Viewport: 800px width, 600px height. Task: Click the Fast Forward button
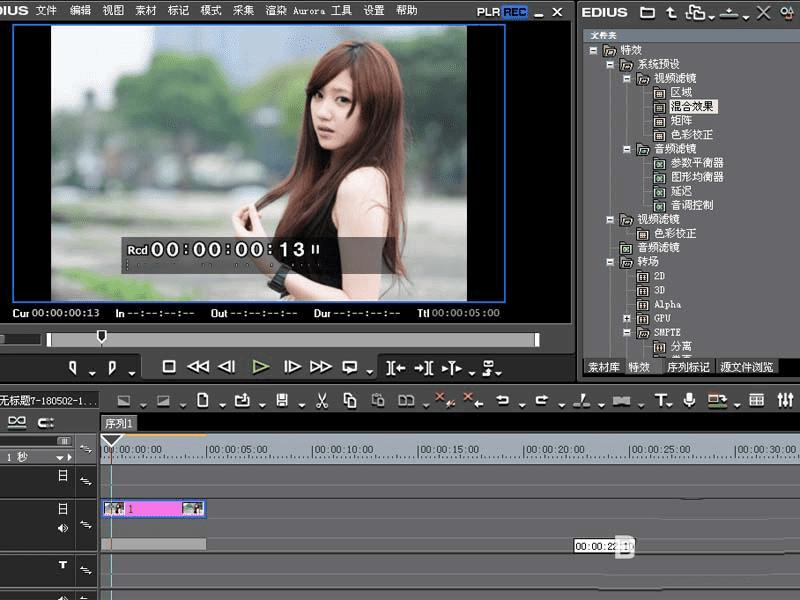[x=320, y=367]
